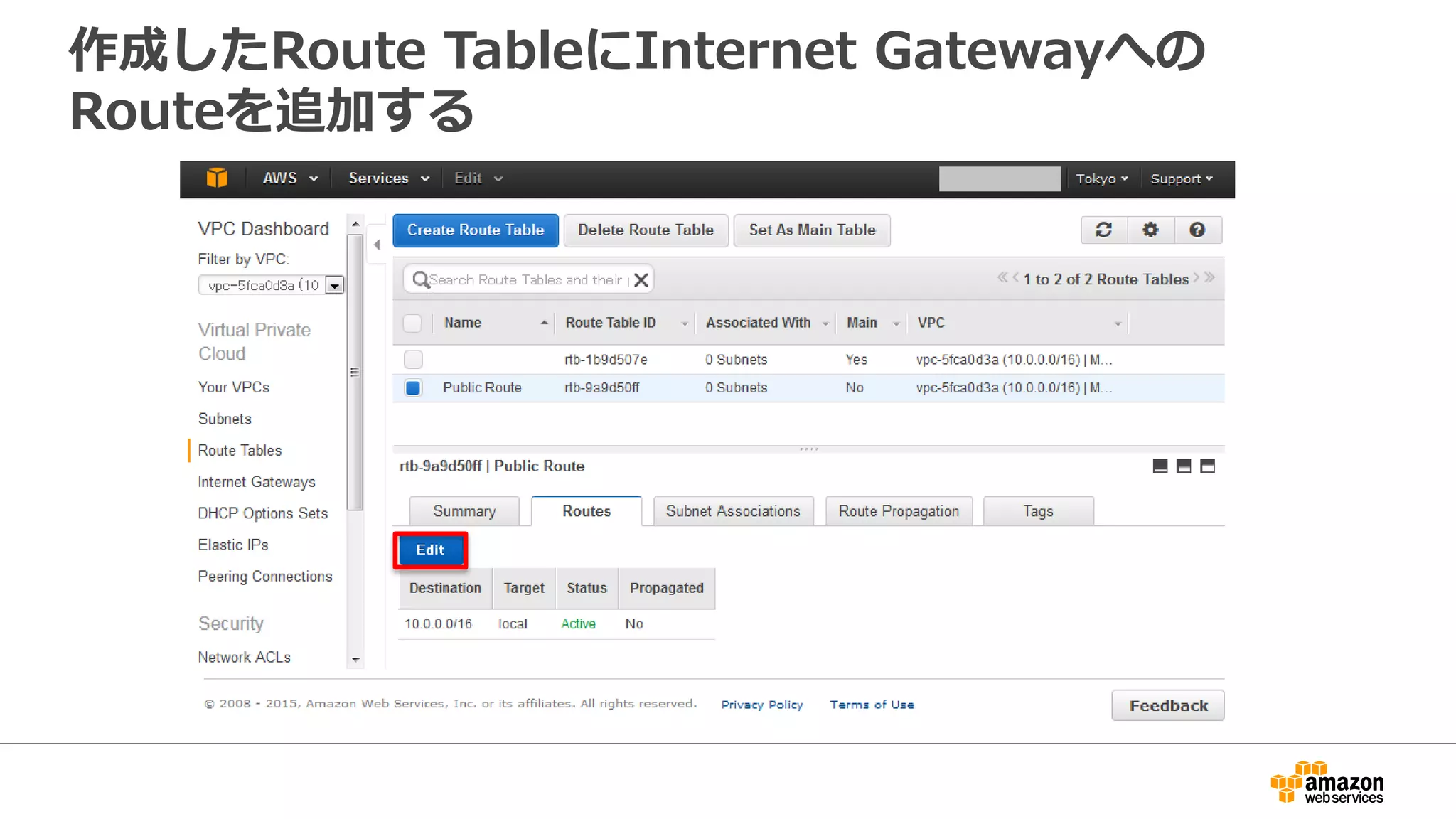Go to first page of route tables
Viewport: 1456px width, 819px height.
point(1002,277)
